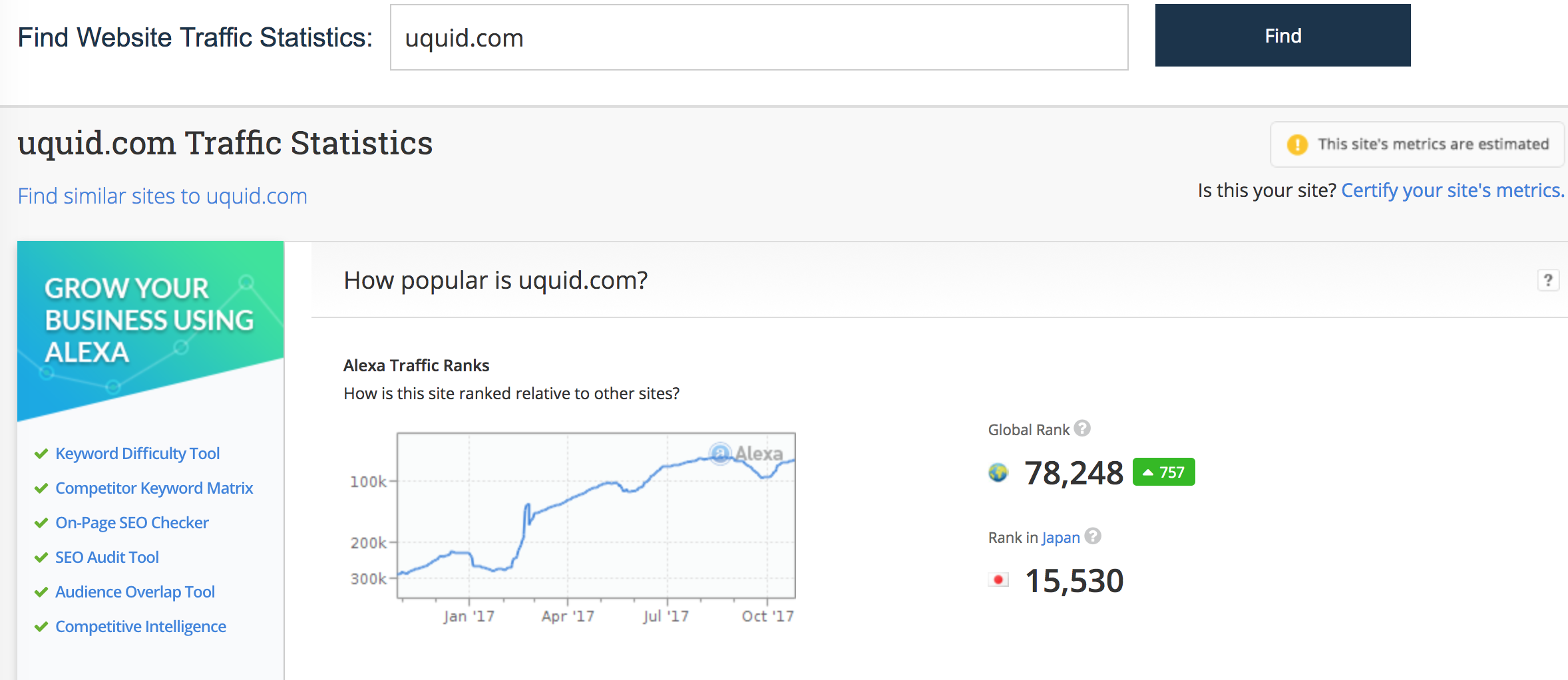Screen dimensions: 1568x680
Task: Focus the website search input field
Action: pyautogui.click(x=759, y=38)
